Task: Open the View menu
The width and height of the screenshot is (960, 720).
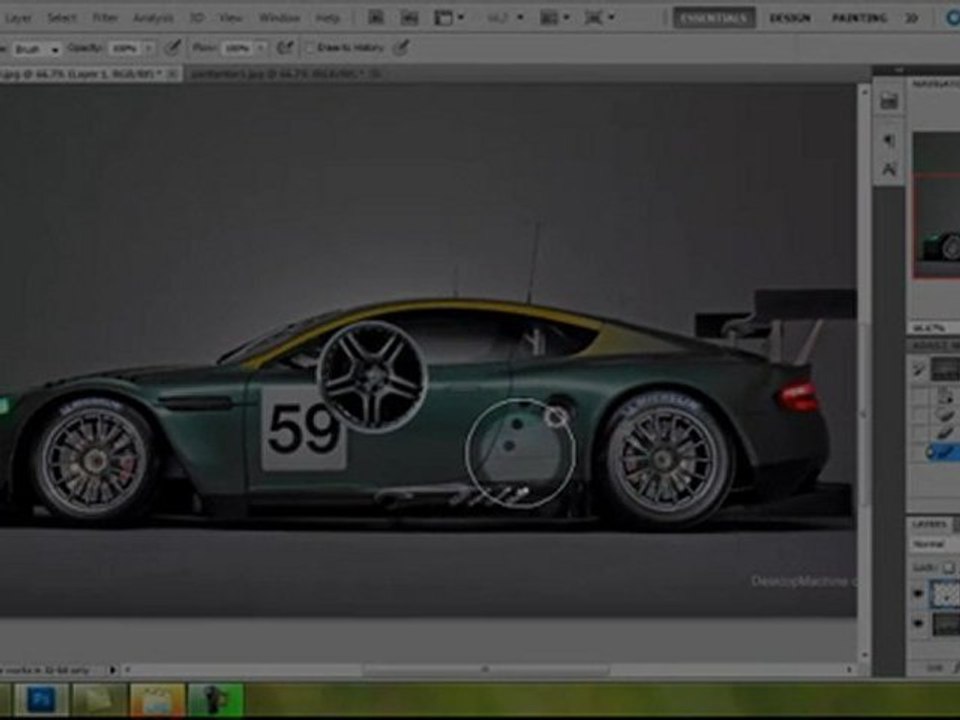Action: [231, 18]
